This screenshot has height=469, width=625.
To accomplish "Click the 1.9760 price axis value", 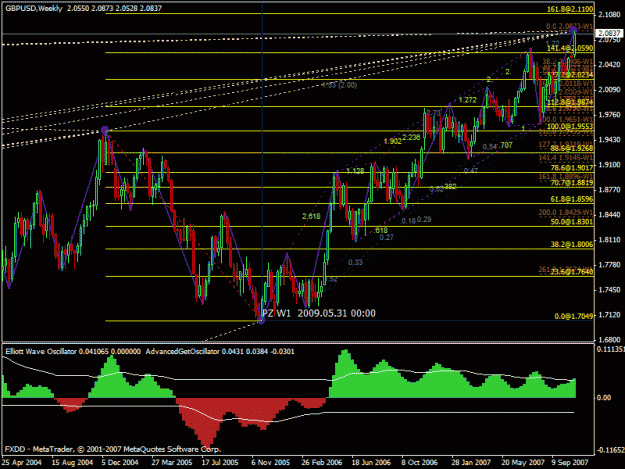I will tap(609, 115).
